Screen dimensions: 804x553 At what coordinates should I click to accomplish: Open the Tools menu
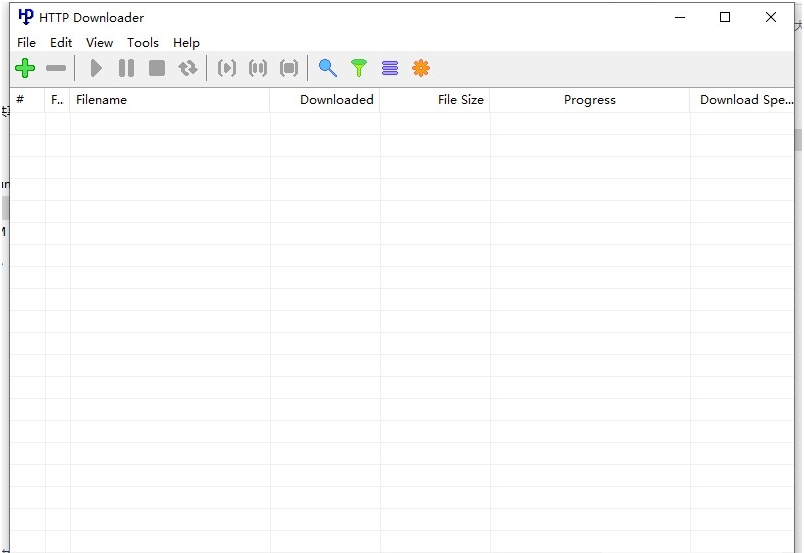click(143, 43)
